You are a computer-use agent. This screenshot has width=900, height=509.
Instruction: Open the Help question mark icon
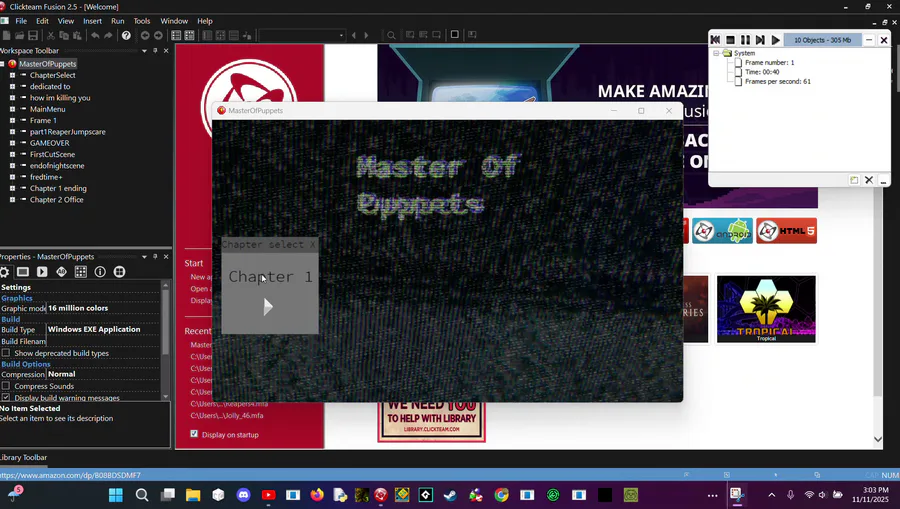click(x=126, y=36)
